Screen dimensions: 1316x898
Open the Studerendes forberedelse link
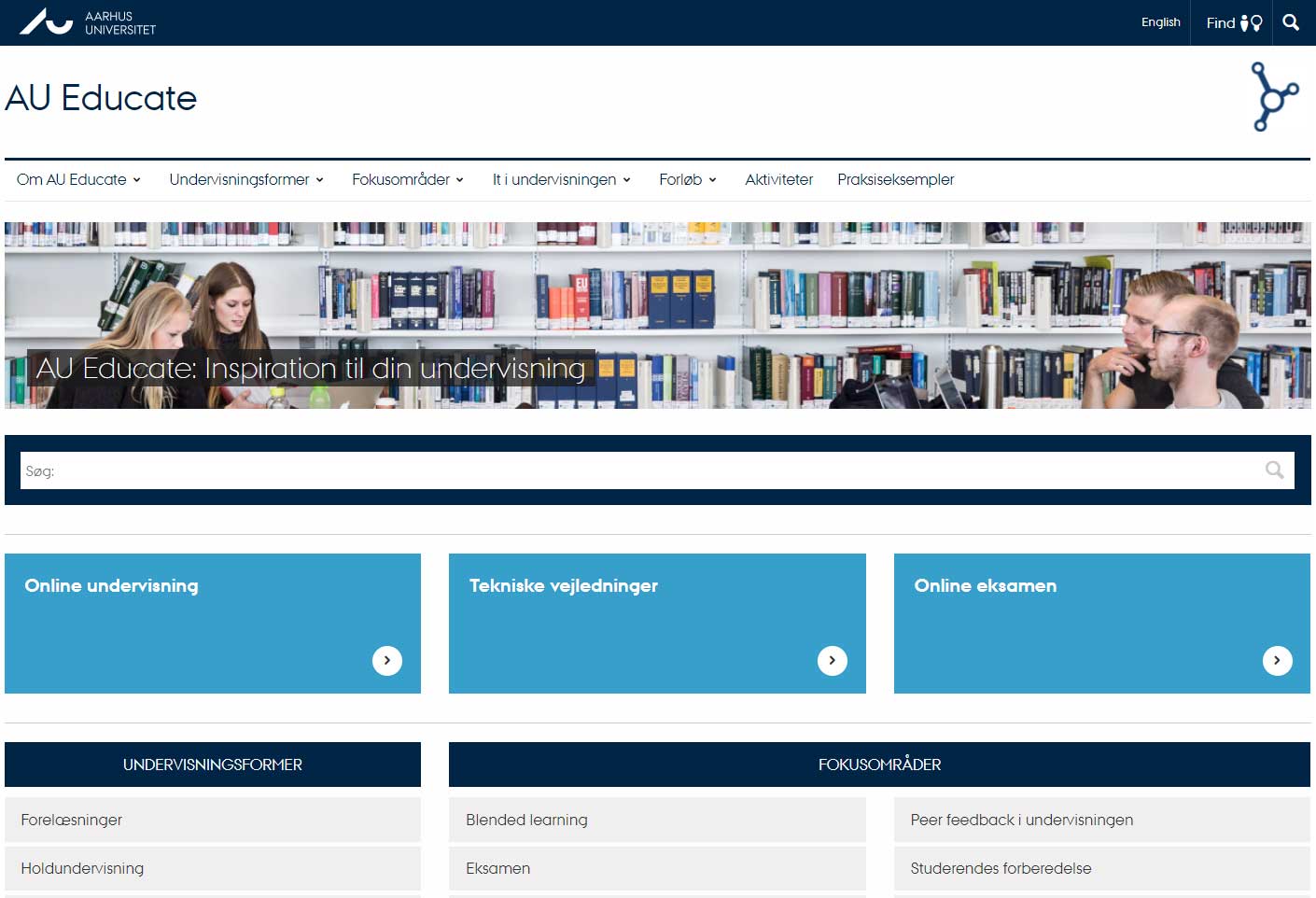[1102, 868]
